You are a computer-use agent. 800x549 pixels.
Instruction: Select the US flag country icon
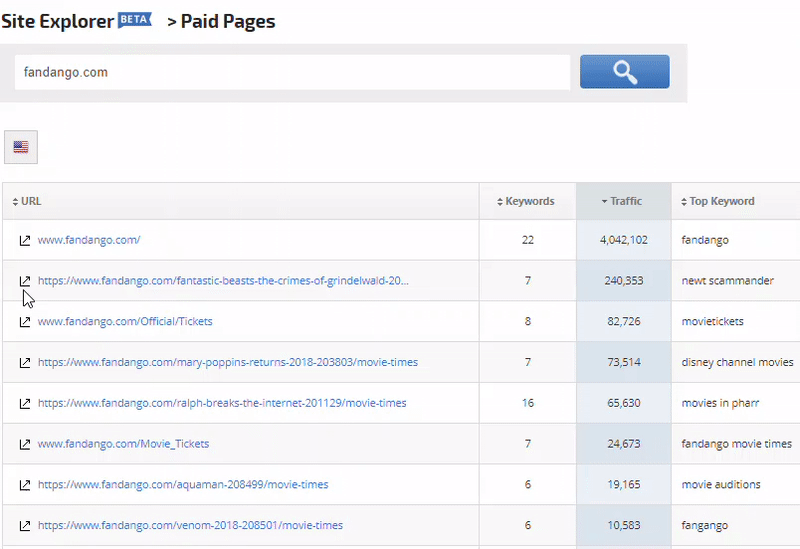click(21, 147)
